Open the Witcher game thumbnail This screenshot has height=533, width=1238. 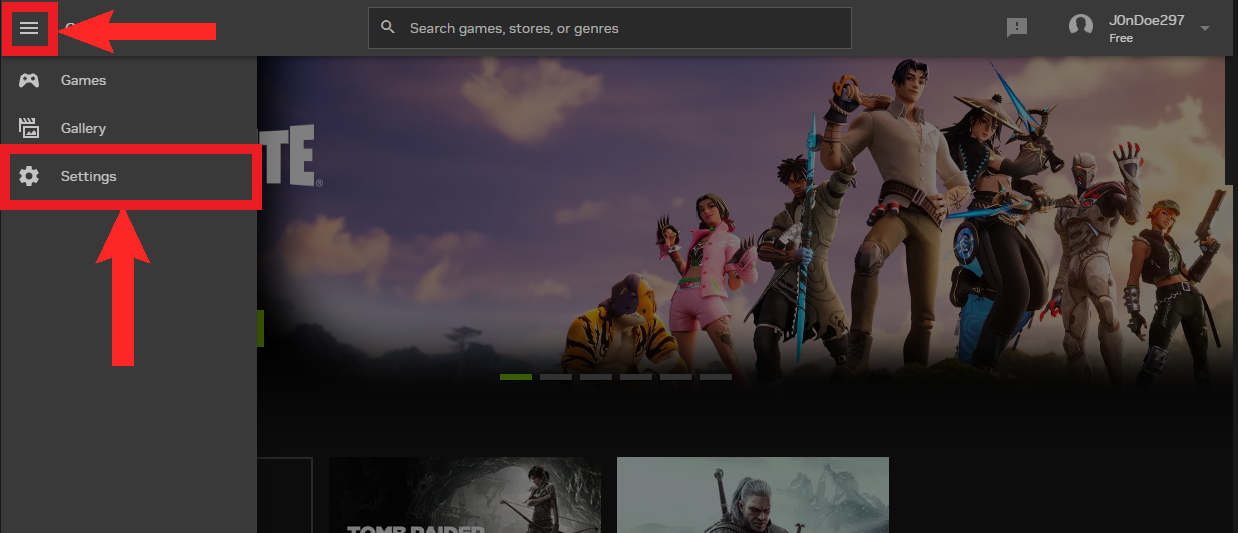(x=753, y=495)
